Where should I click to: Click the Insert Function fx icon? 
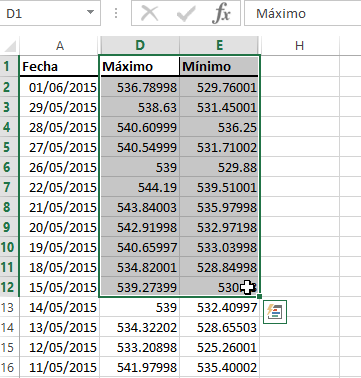[x=222, y=13]
